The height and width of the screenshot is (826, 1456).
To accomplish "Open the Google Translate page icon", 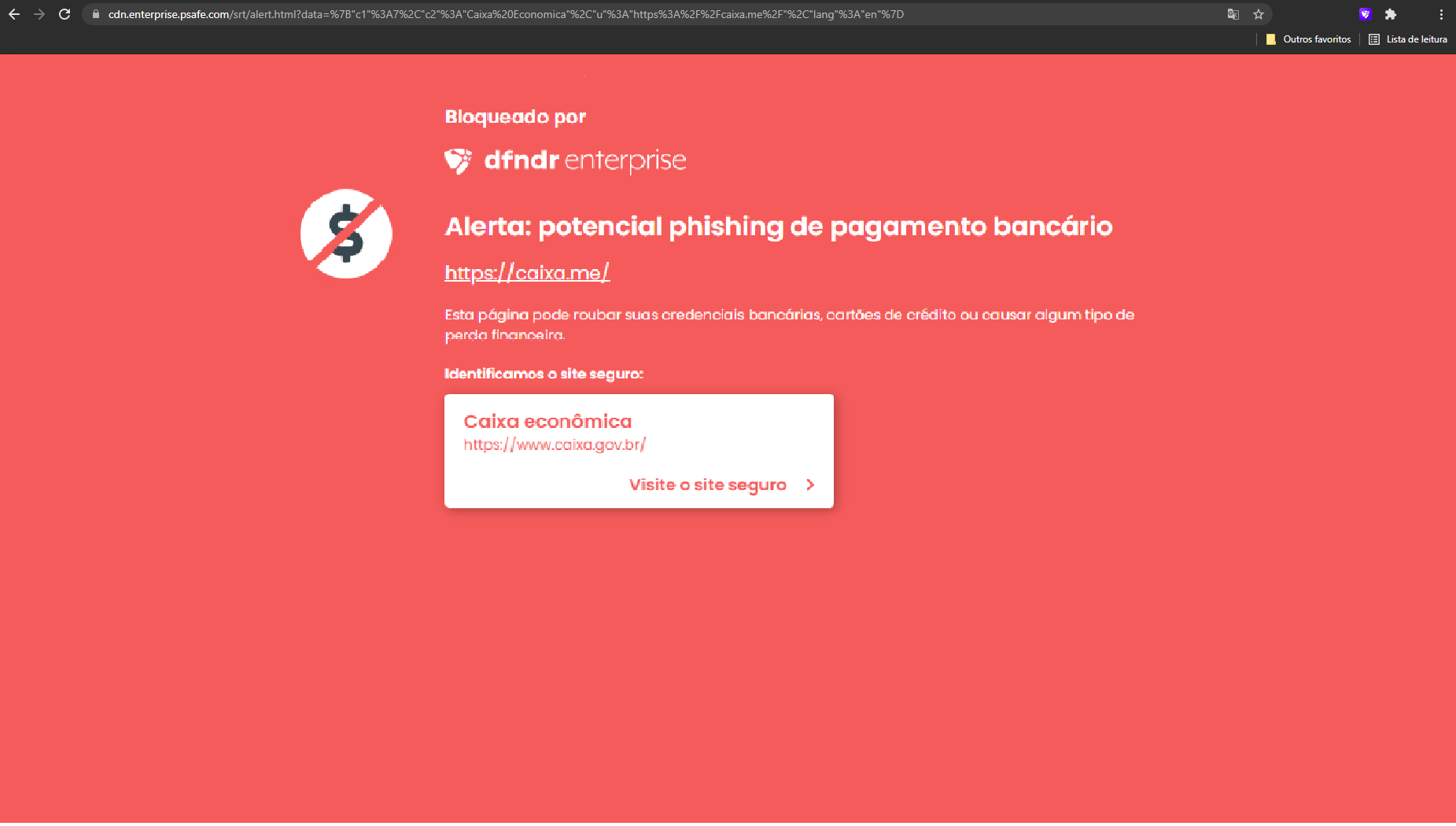I will click(1233, 14).
